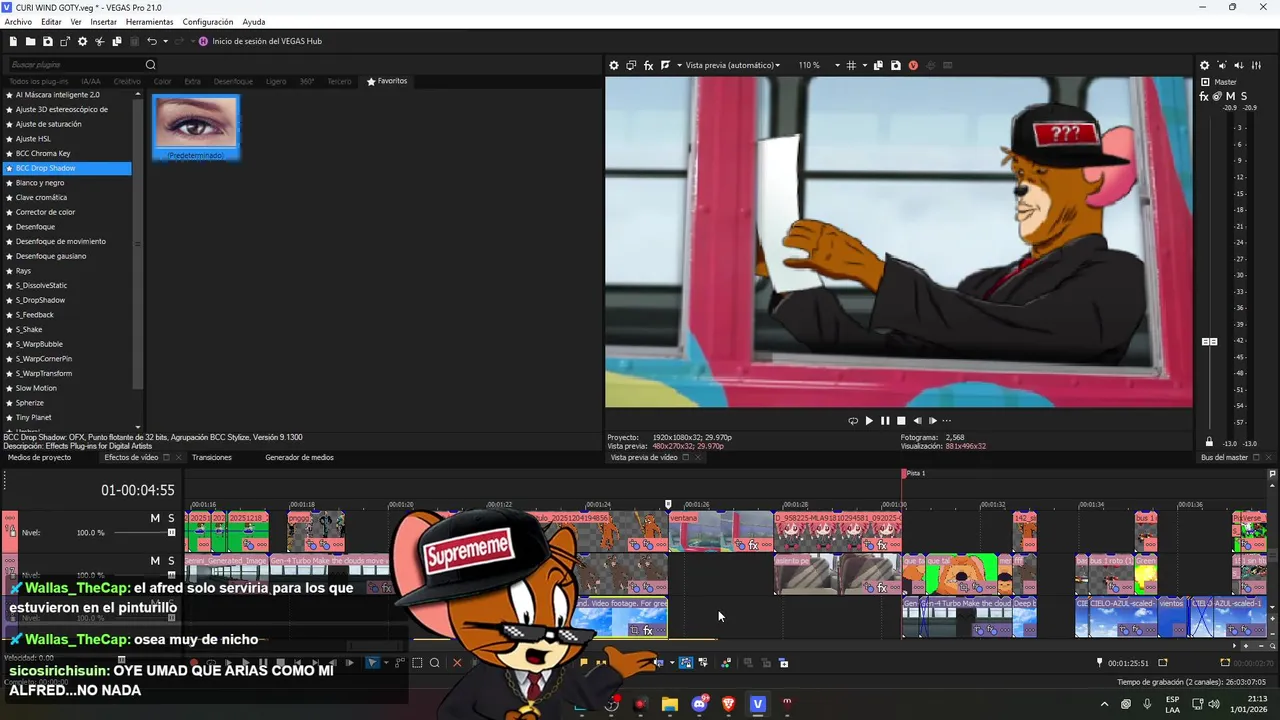Sign in to VEGAS Hub
1280x720 pixels.
pos(261,41)
